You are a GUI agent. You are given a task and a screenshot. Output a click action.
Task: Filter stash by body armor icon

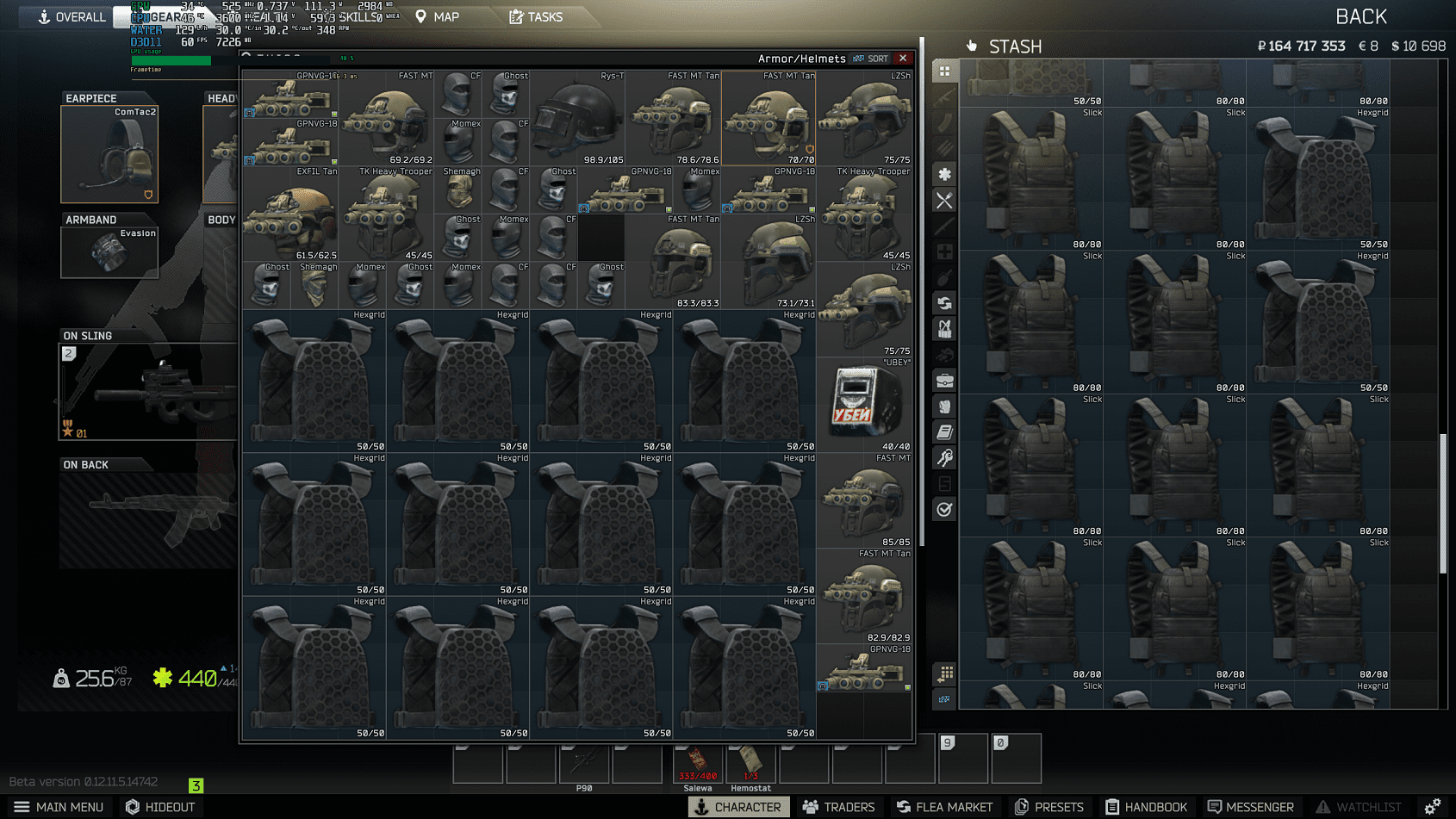pos(944,406)
